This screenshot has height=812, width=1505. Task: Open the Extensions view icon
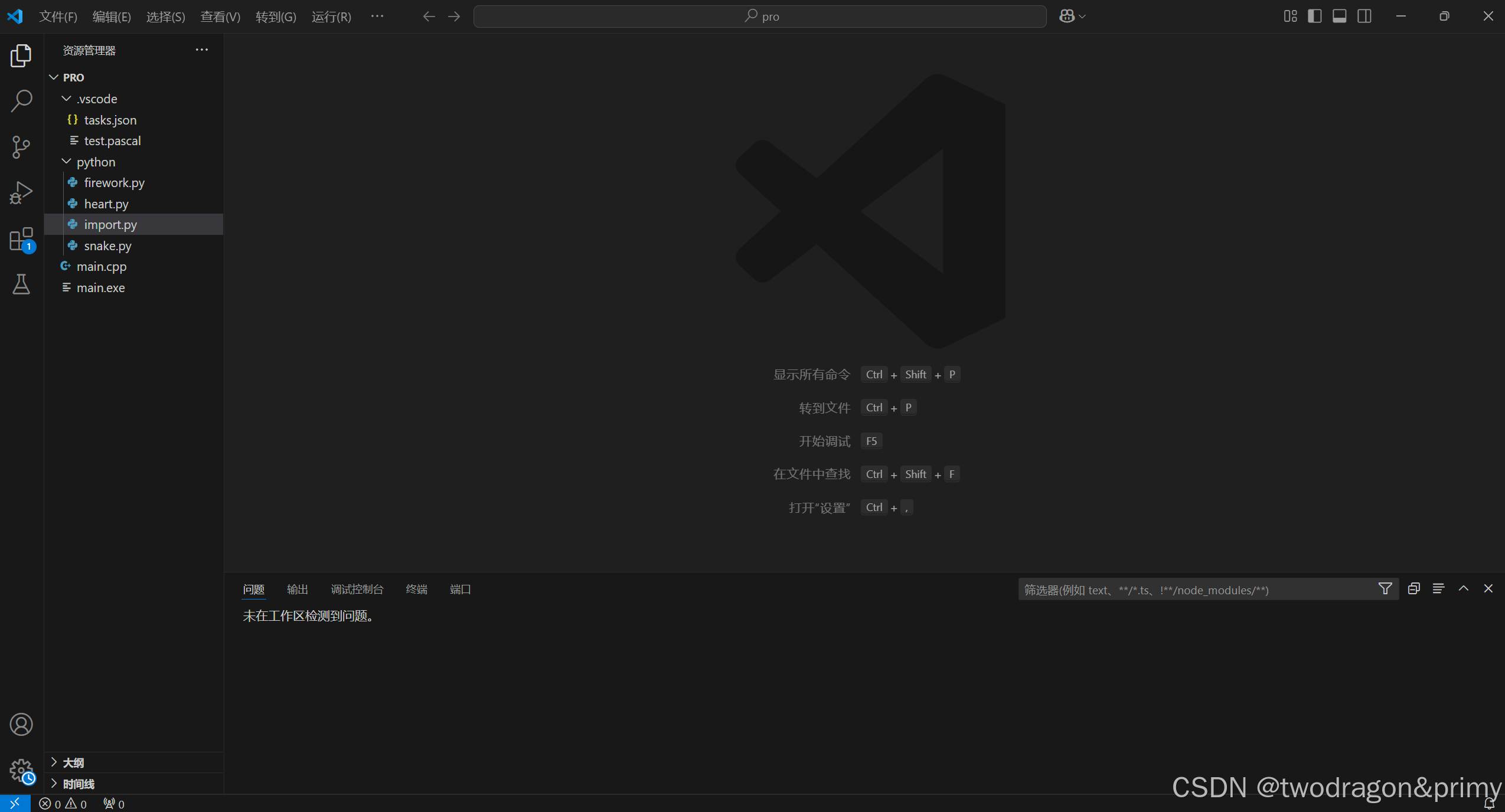coord(21,239)
